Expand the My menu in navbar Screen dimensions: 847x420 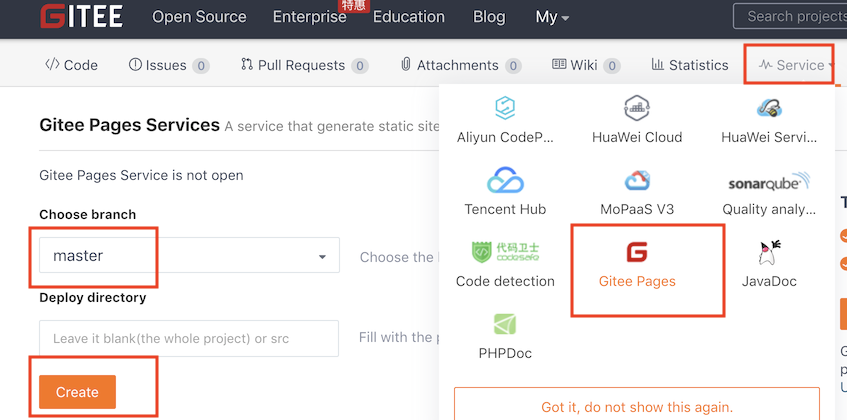tap(552, 17)
